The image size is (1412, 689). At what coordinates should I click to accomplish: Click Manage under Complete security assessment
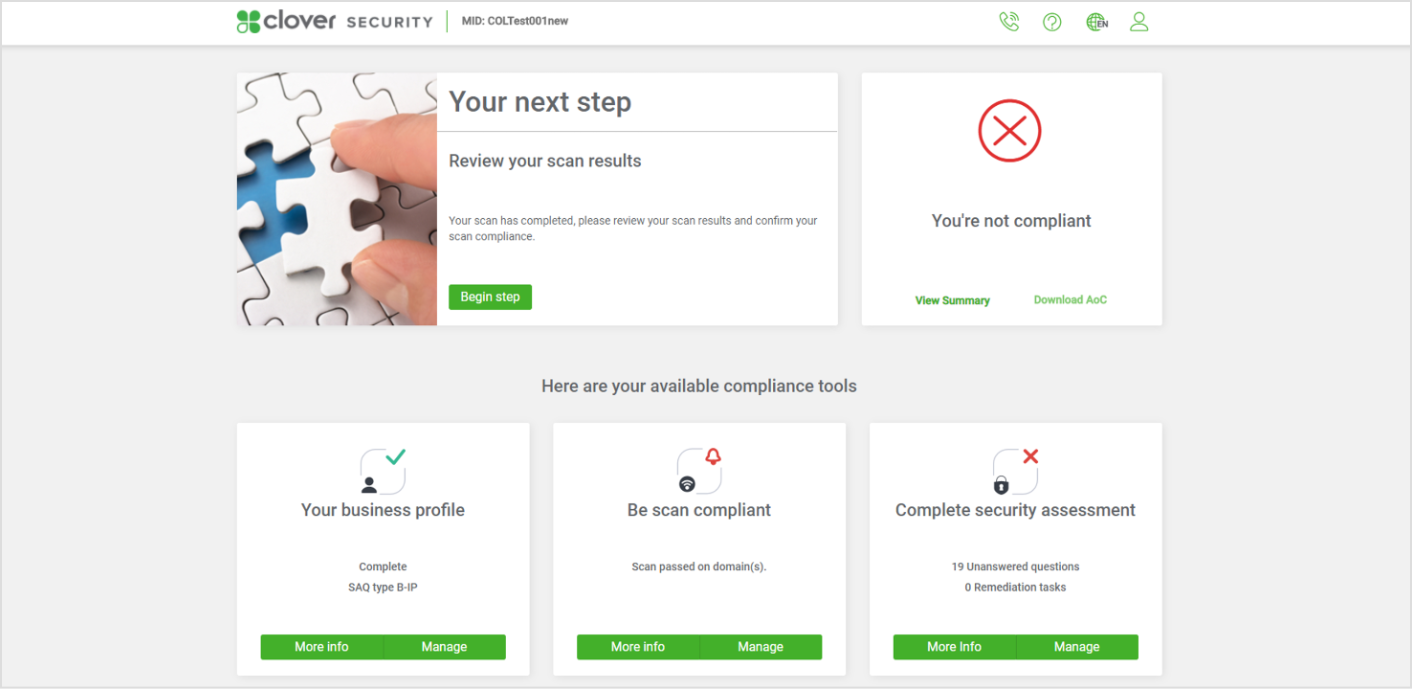[x=1077, y=647]
